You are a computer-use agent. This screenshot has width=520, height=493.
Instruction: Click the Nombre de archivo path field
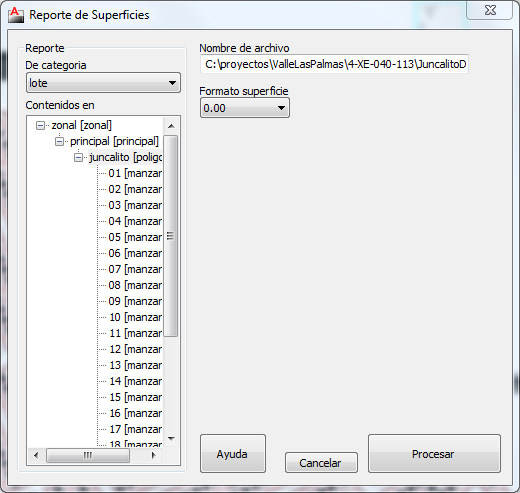tap(334, 64)
